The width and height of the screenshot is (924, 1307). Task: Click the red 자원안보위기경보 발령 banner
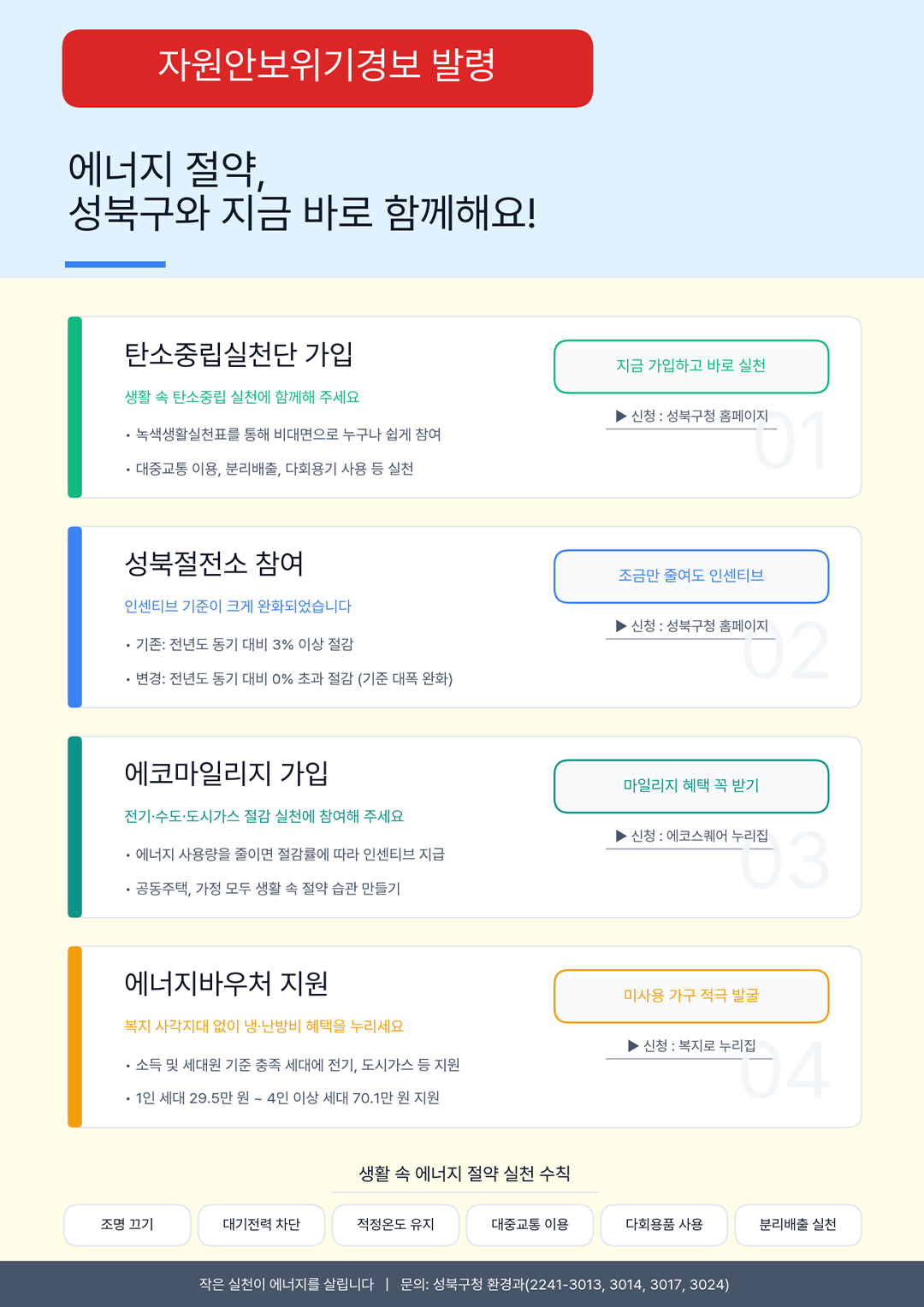(x=327, y=68)
